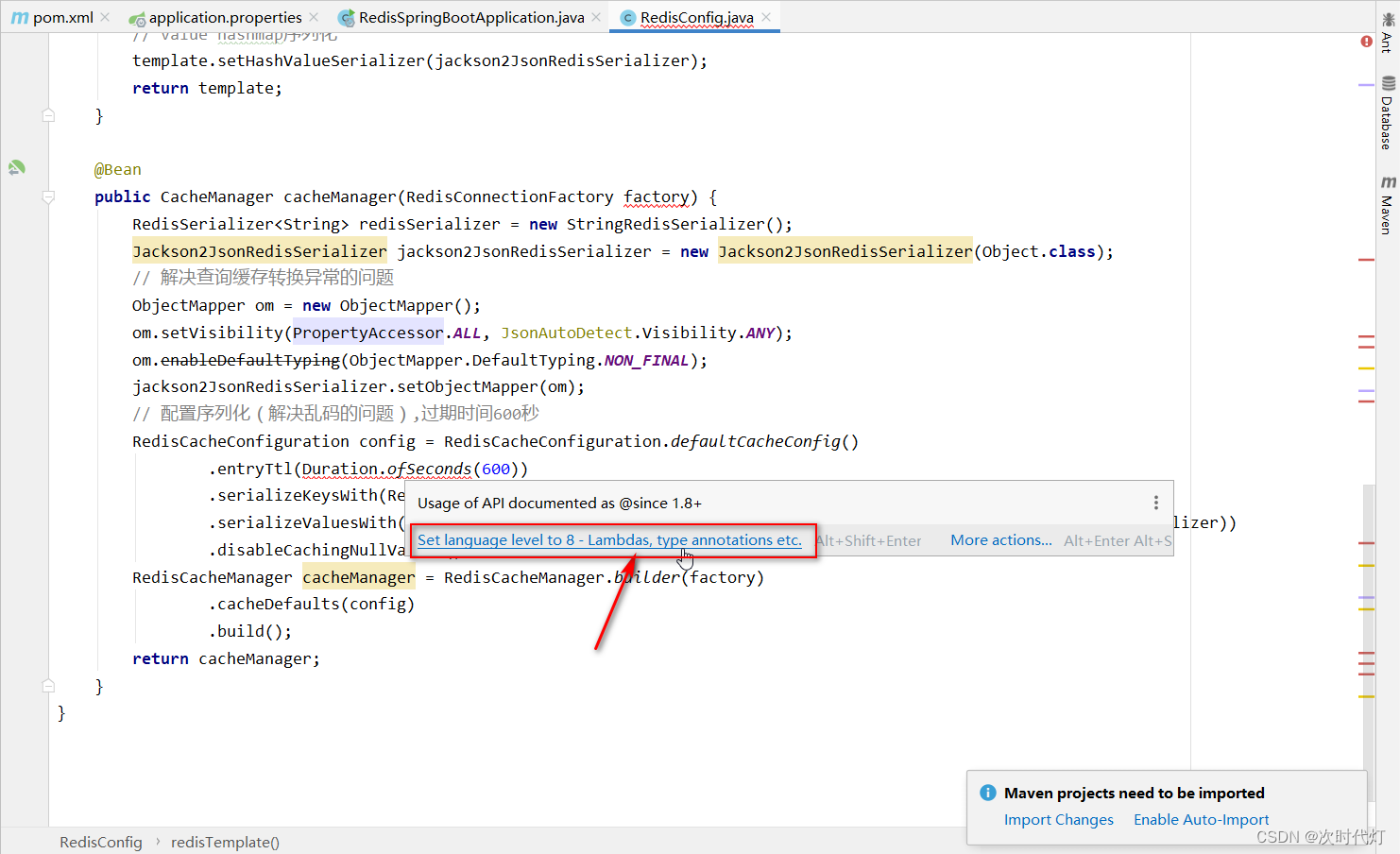Click the green Spring bean gutter icon
This screenshot has width=1400, height=854.
[16, 167]
